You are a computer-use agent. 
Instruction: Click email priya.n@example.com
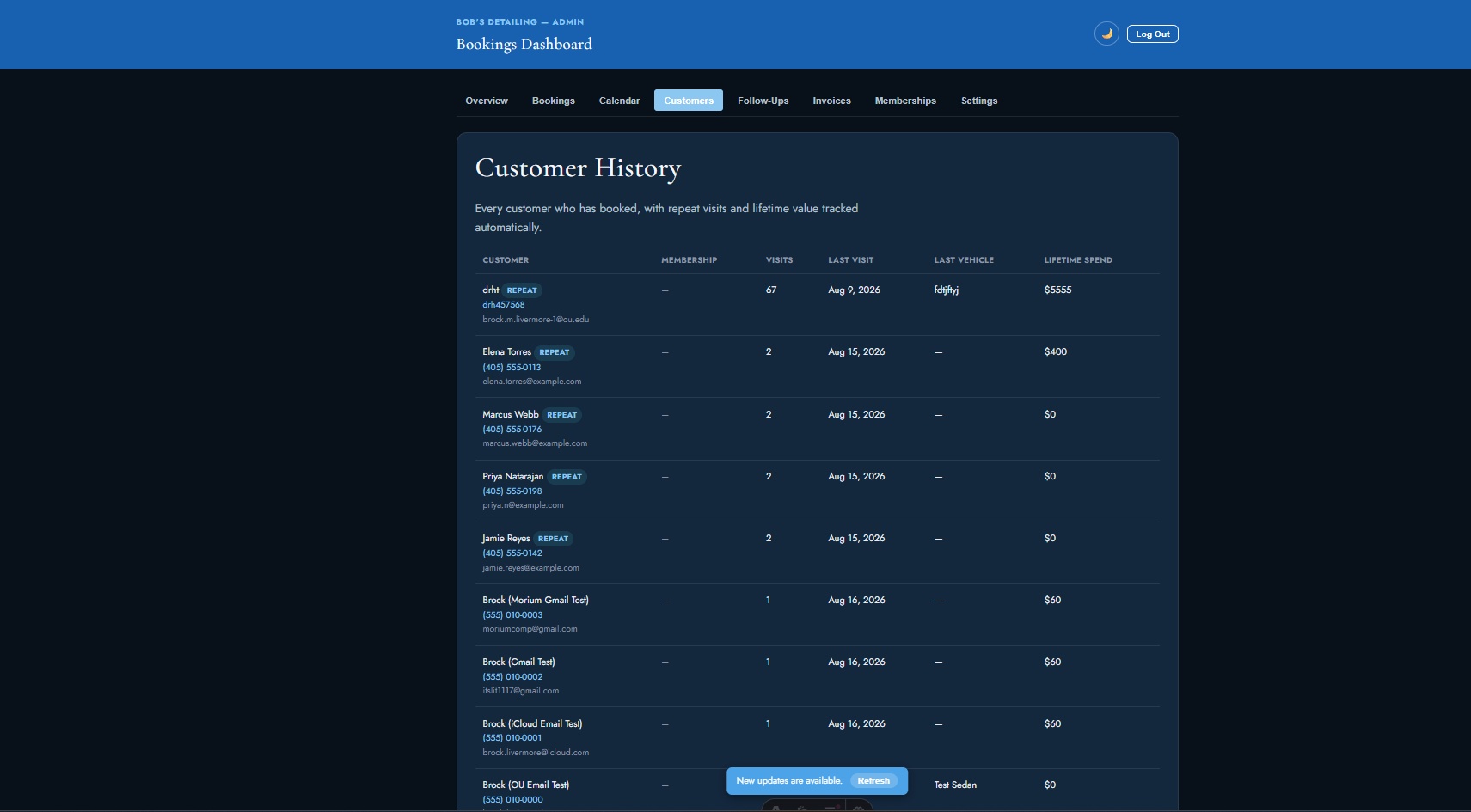click(523, 504)
